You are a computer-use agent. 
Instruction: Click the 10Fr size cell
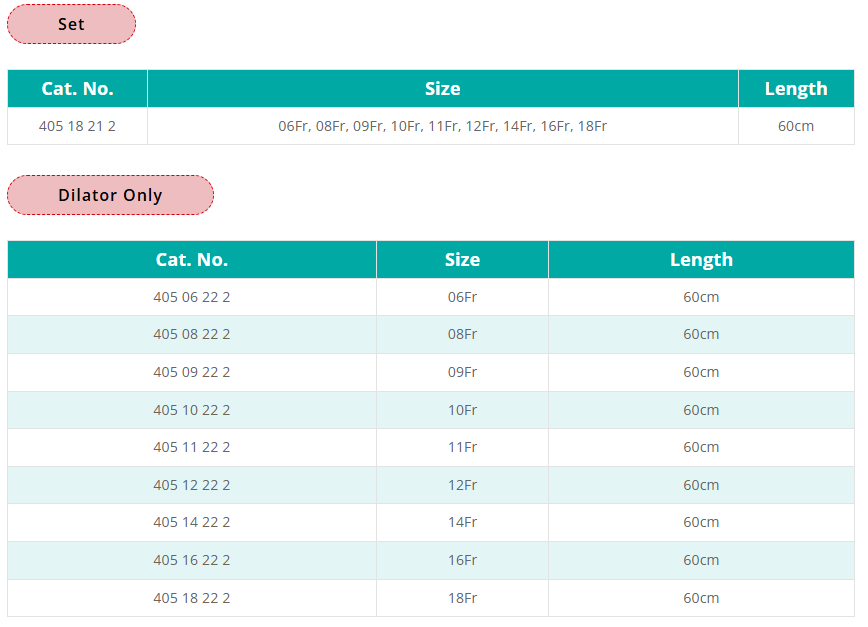[462, 410]
